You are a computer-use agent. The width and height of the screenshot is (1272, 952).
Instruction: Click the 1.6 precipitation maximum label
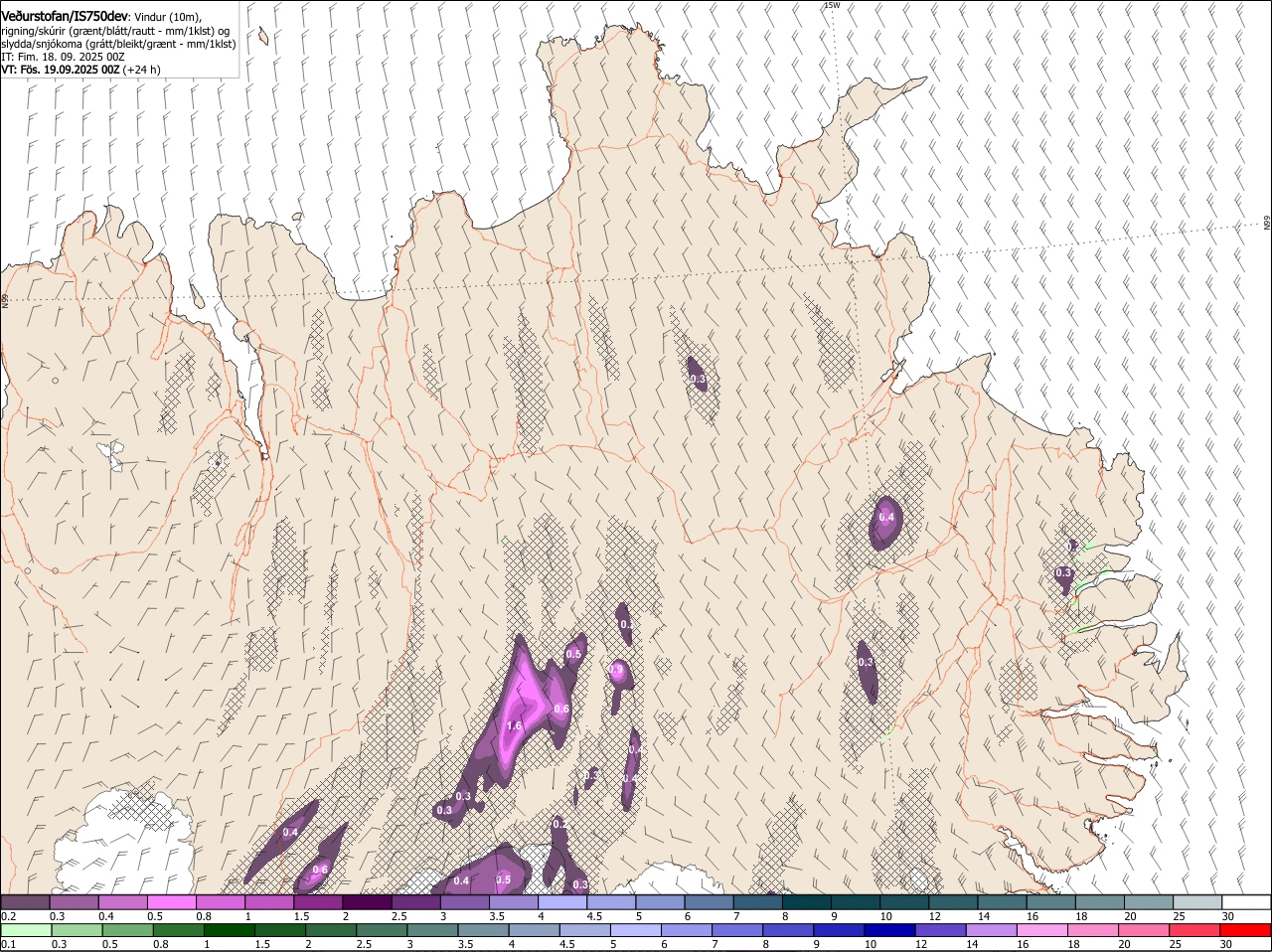tap(514, 726)
